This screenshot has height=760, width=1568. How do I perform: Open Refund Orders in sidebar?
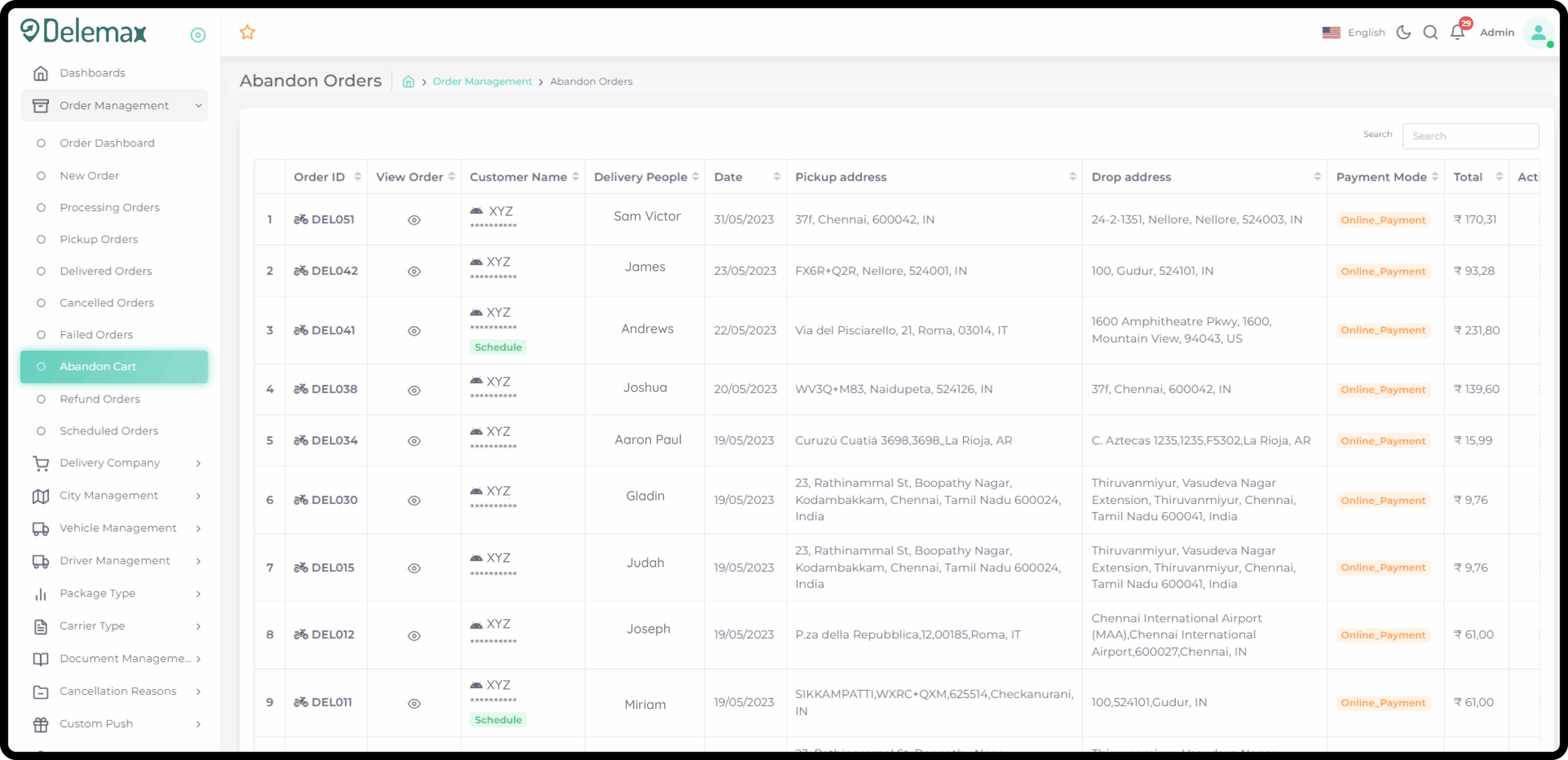(x=100, y=399)
